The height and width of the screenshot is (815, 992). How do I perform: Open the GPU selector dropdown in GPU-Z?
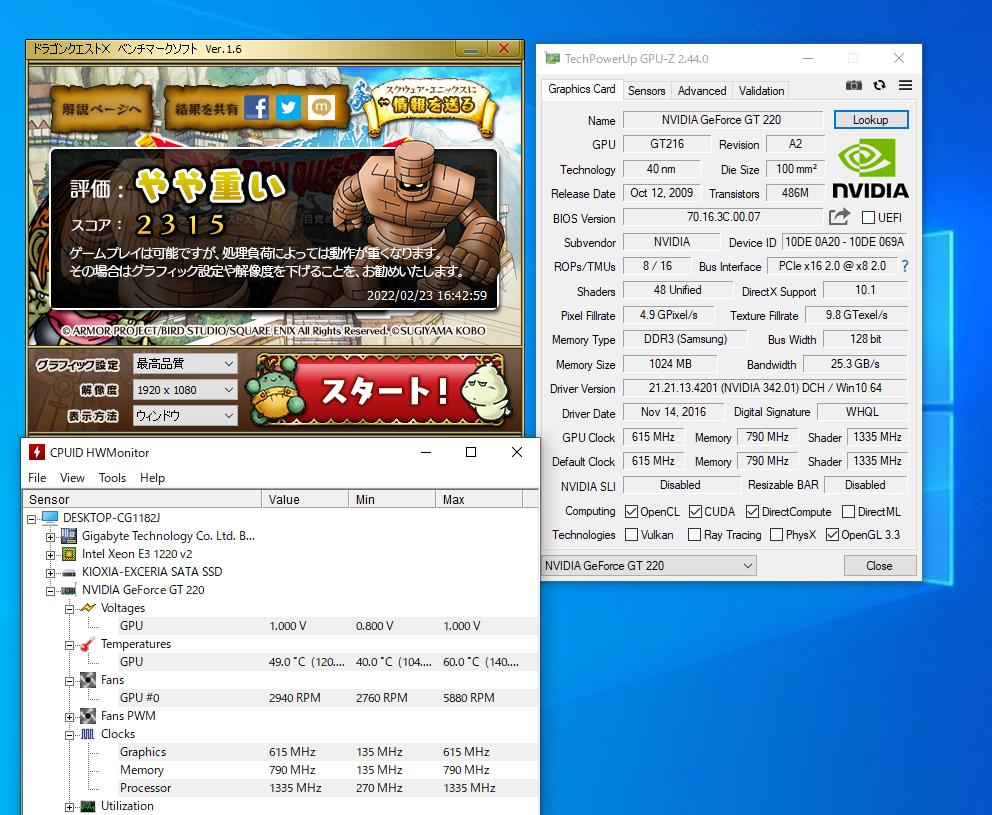point(648,566)
